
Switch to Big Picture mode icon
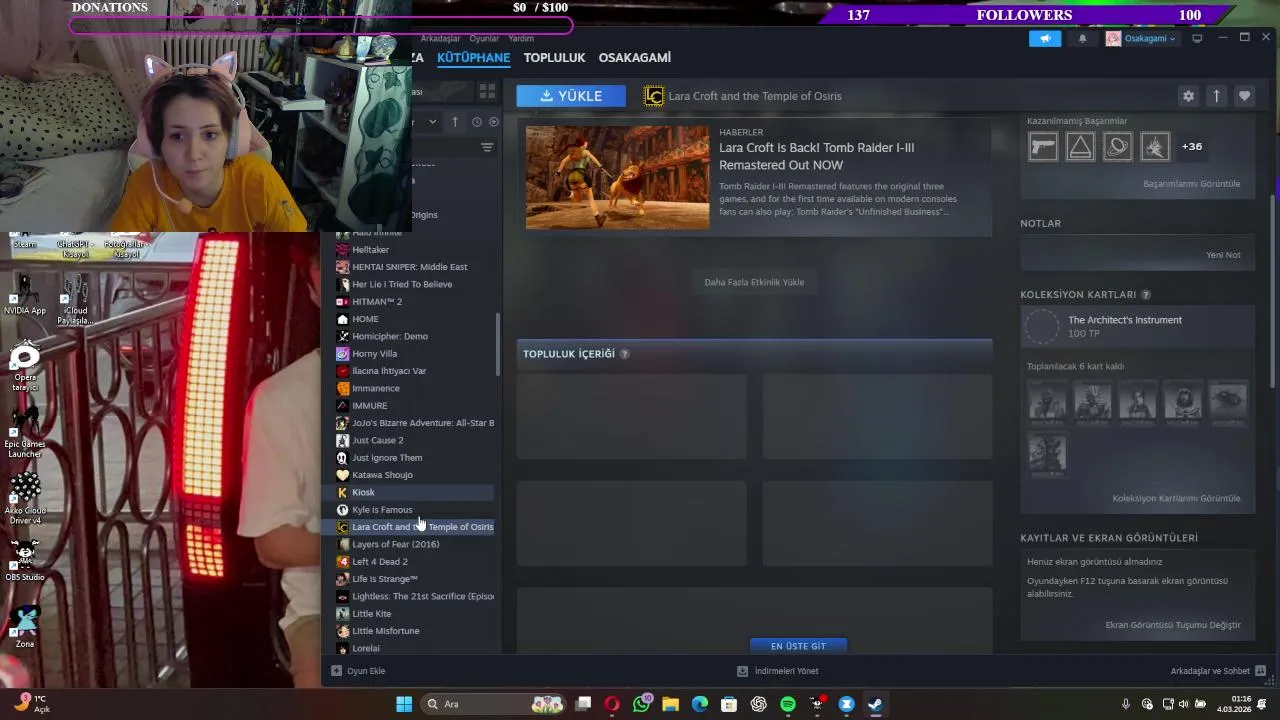point(1198,38)
